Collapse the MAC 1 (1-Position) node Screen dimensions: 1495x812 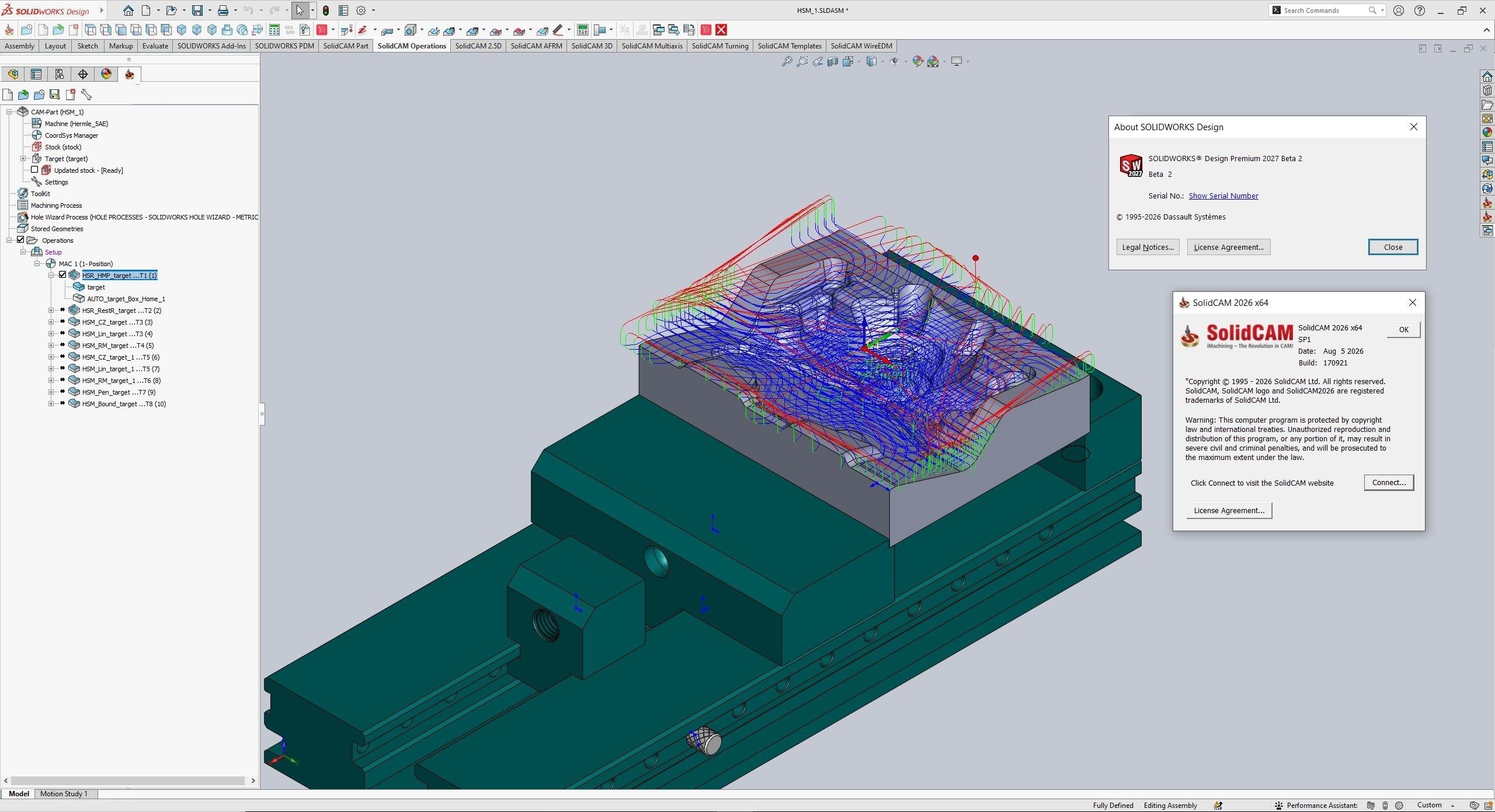click(37, 263)
